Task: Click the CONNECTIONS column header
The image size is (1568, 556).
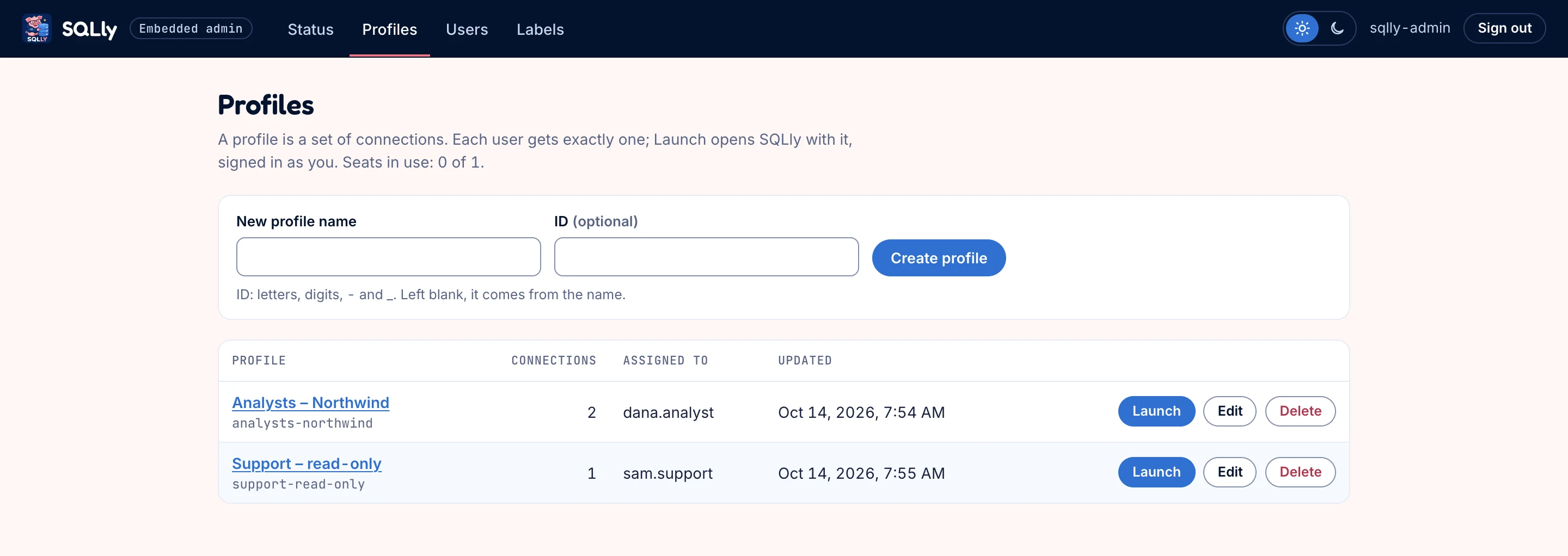Action: coord(553,361)
